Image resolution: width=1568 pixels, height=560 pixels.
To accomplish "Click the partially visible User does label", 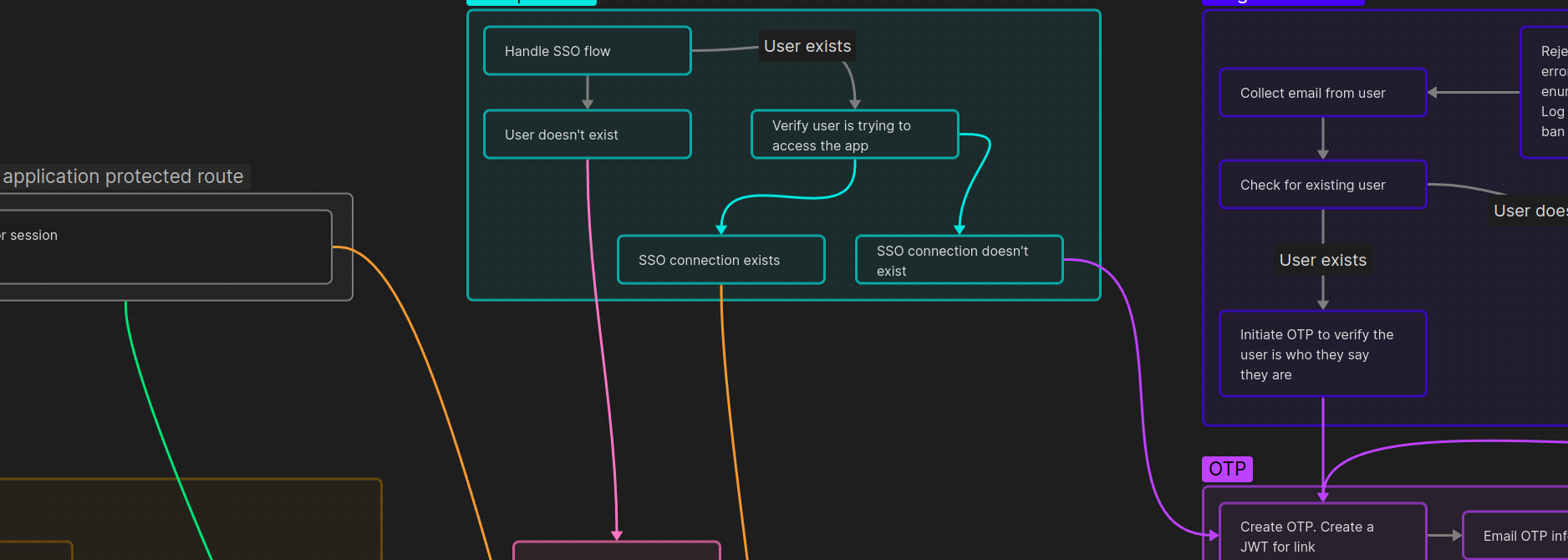I will [1529, 211].
